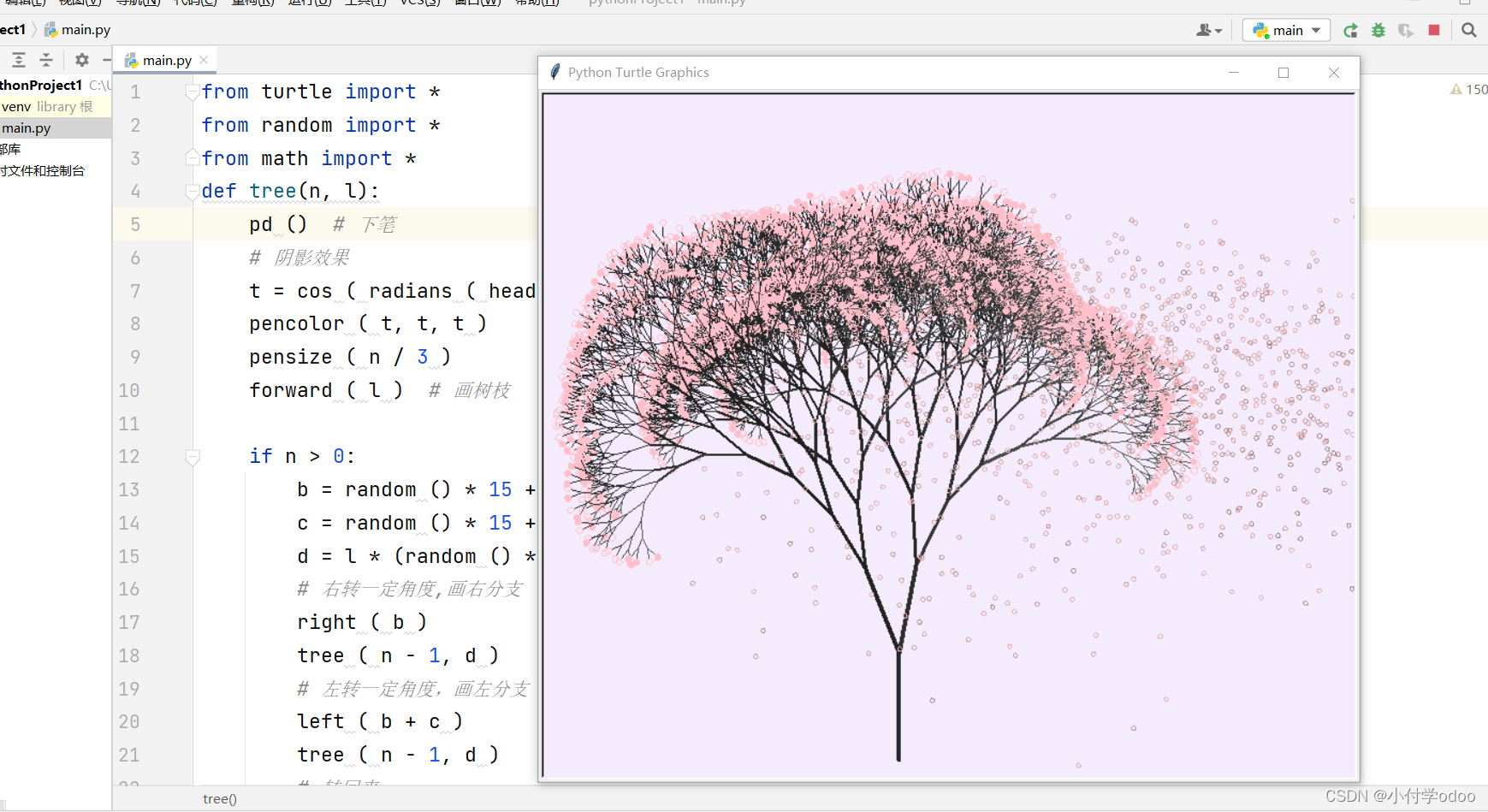This screenshot has height=812, width=1488.
Task: Close the Python Turtle Graphics window
Action: tap(1334, 73)
